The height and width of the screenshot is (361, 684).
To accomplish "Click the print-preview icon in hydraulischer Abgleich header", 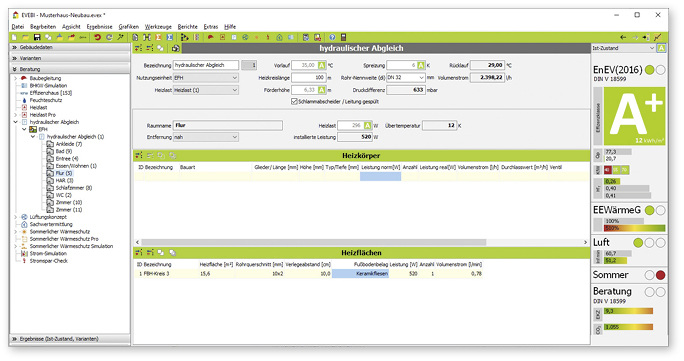I will point(175,48).
